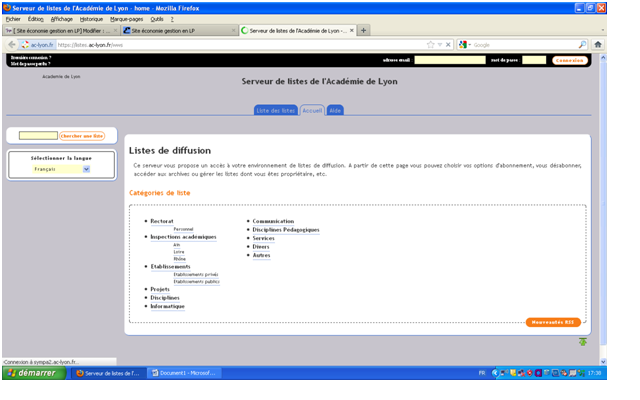Click the adresse email input field
The height and width of the screenshot is (400, 640).
pos(450,60)
